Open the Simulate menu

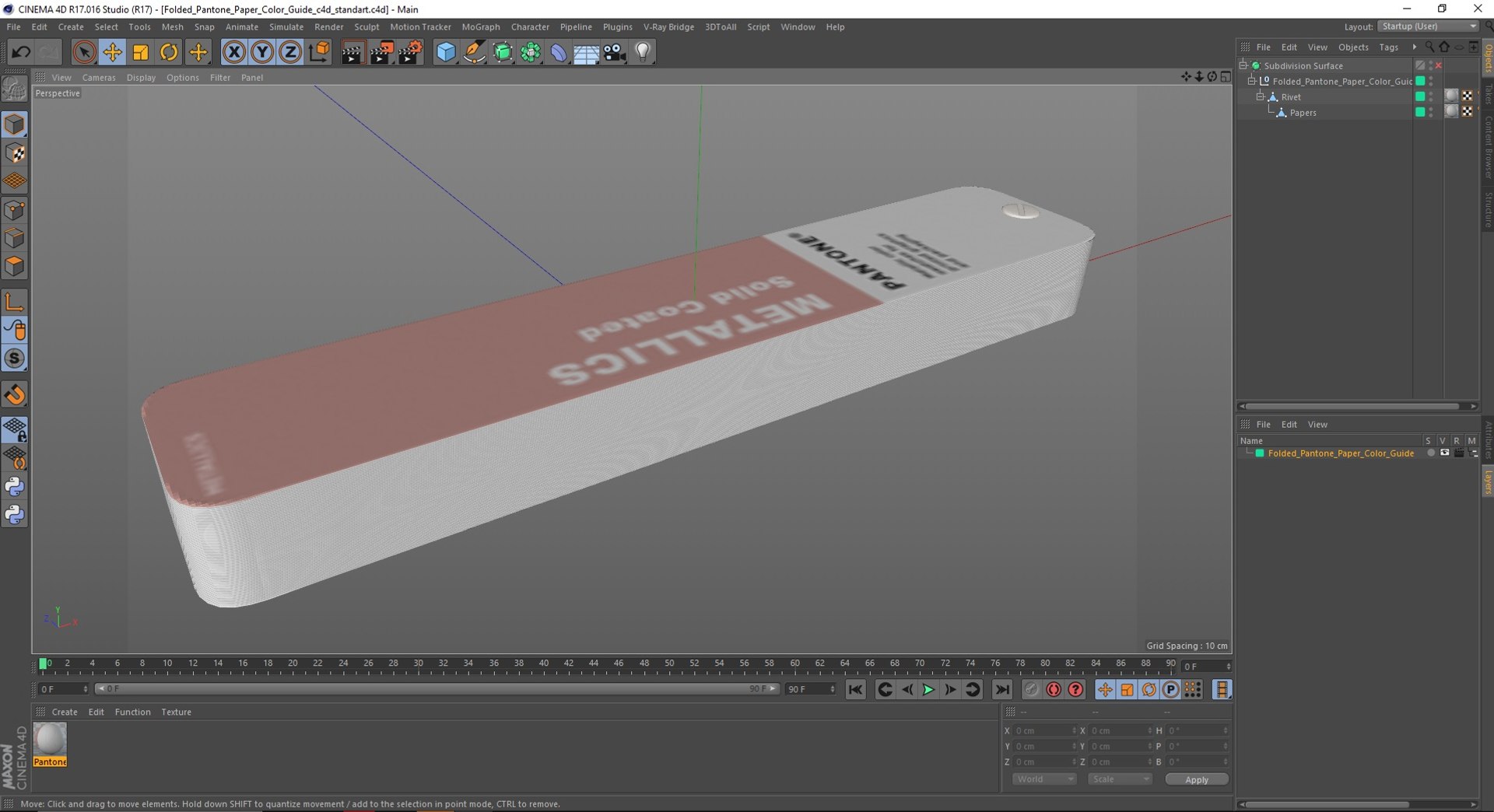286,26
